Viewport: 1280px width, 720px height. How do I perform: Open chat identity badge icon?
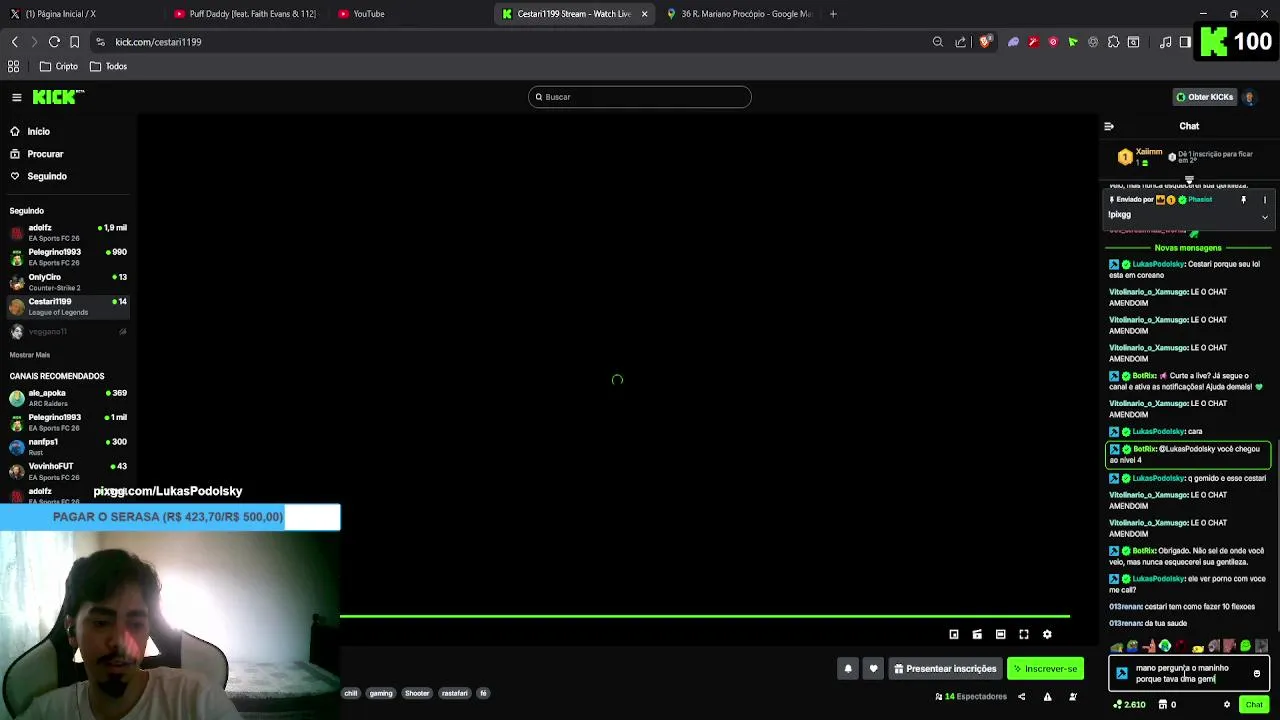tap(1122, 674)
